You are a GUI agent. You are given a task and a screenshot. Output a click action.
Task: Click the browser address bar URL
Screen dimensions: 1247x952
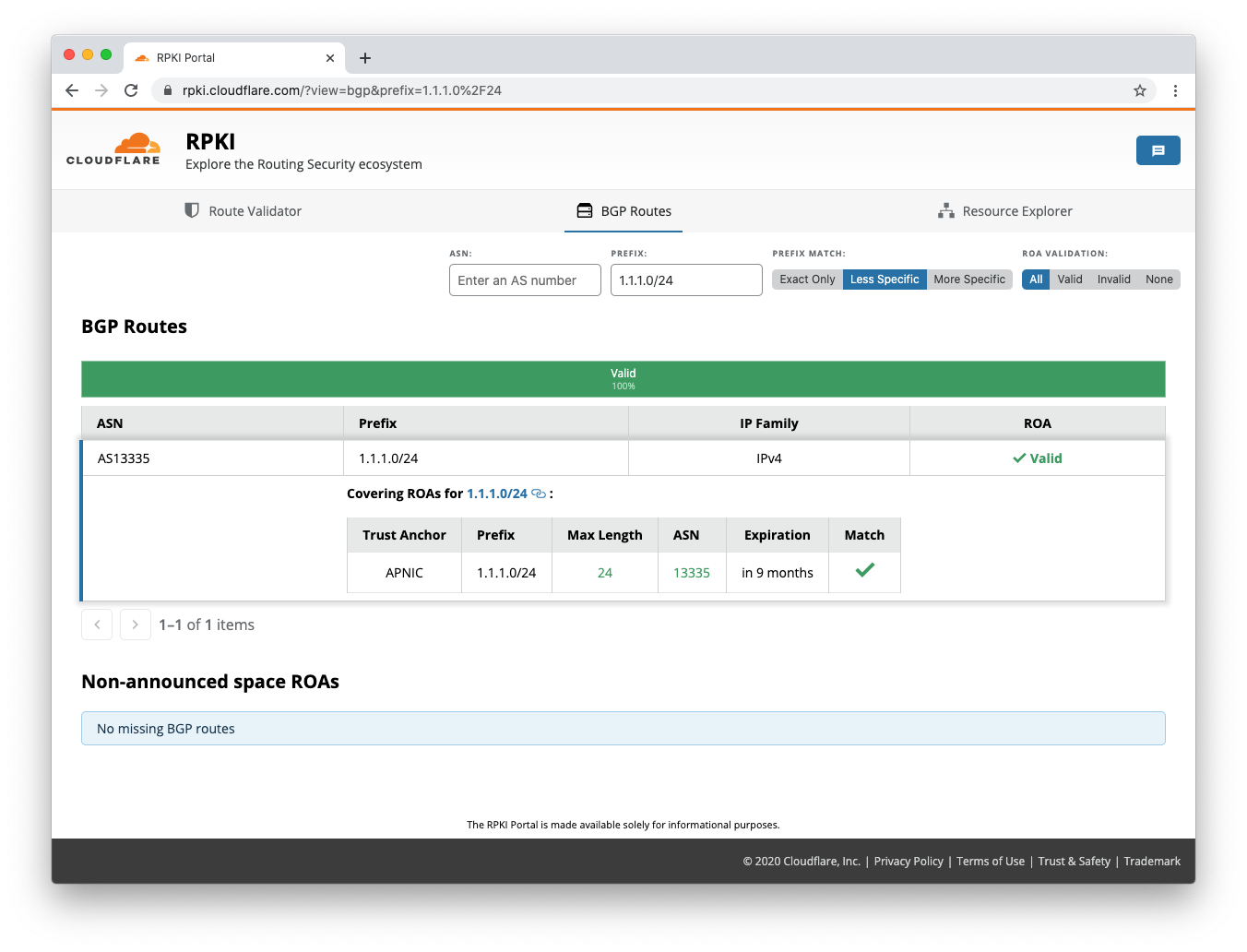click(342, 90)
